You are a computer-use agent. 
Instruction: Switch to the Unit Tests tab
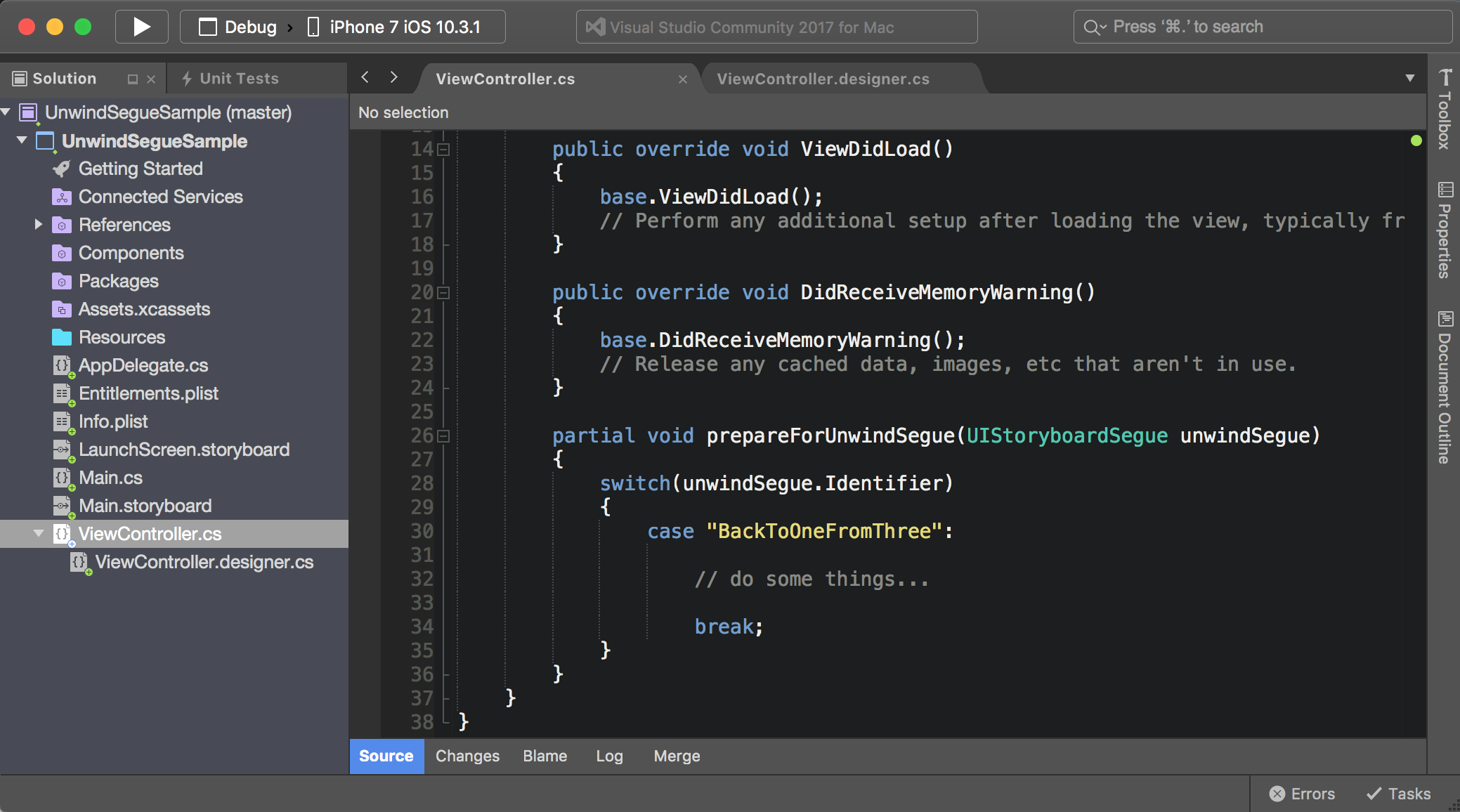coord(230,79)
